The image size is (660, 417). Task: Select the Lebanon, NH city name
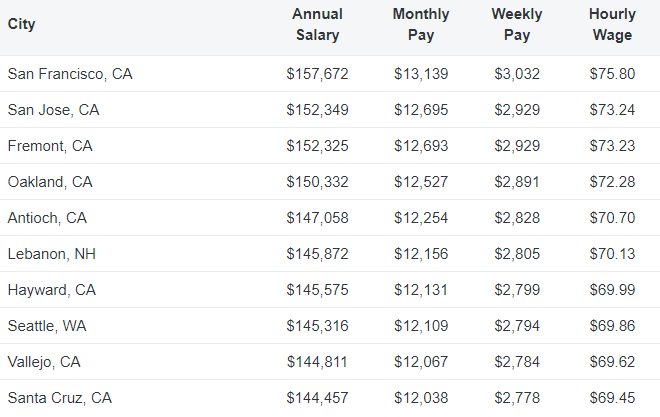point(51,254)
